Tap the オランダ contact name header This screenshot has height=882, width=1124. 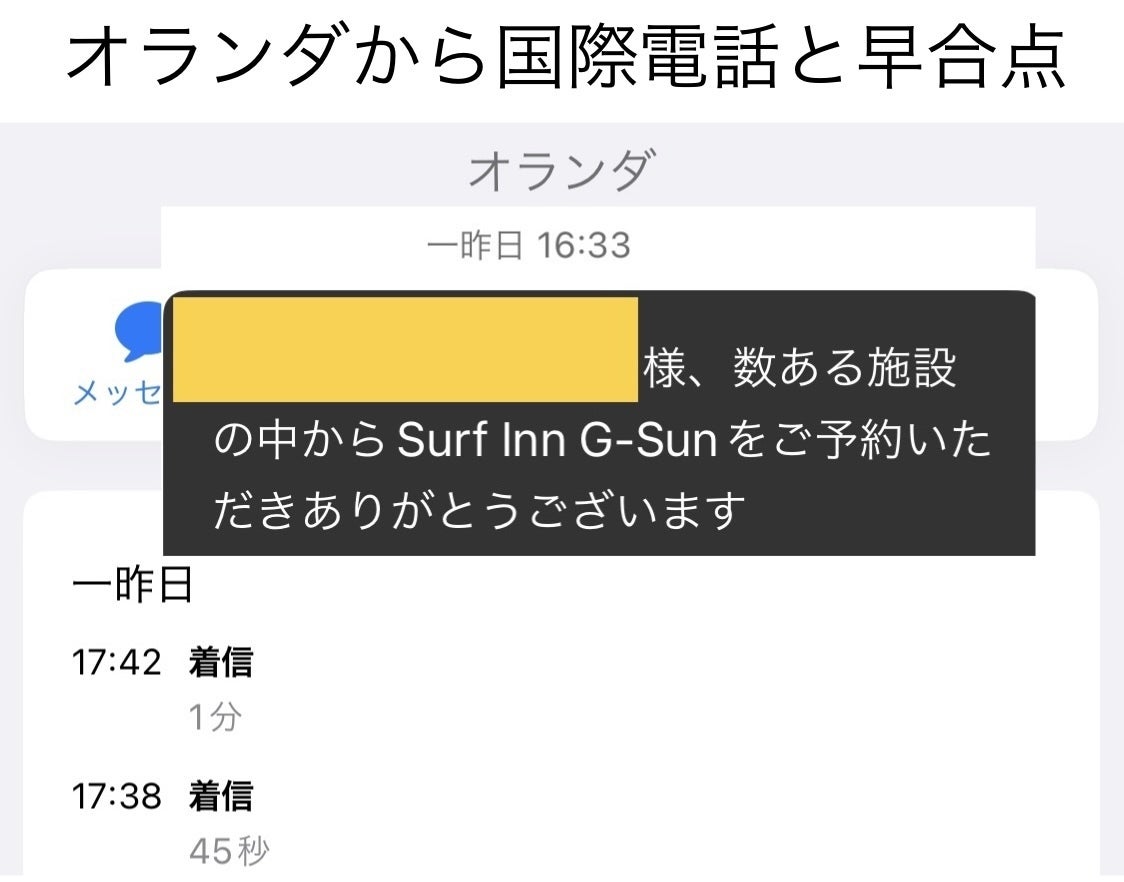[561, 172]
